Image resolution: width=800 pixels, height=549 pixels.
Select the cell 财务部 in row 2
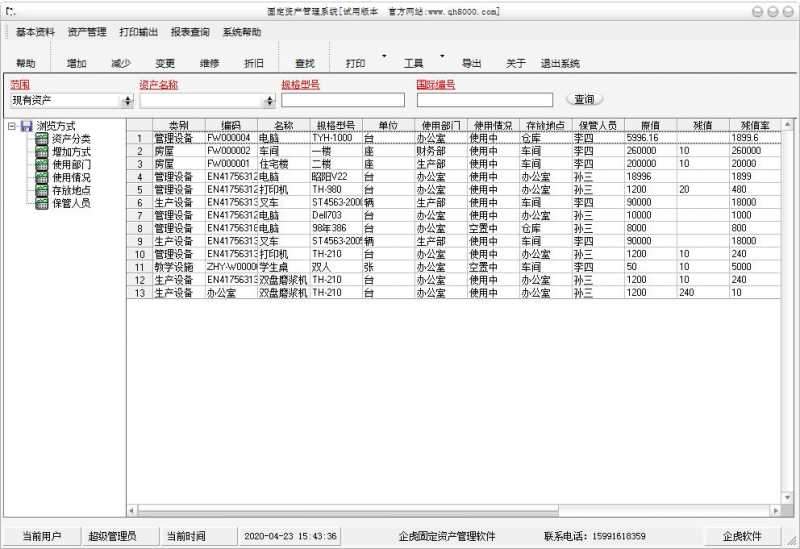[441, 151]
